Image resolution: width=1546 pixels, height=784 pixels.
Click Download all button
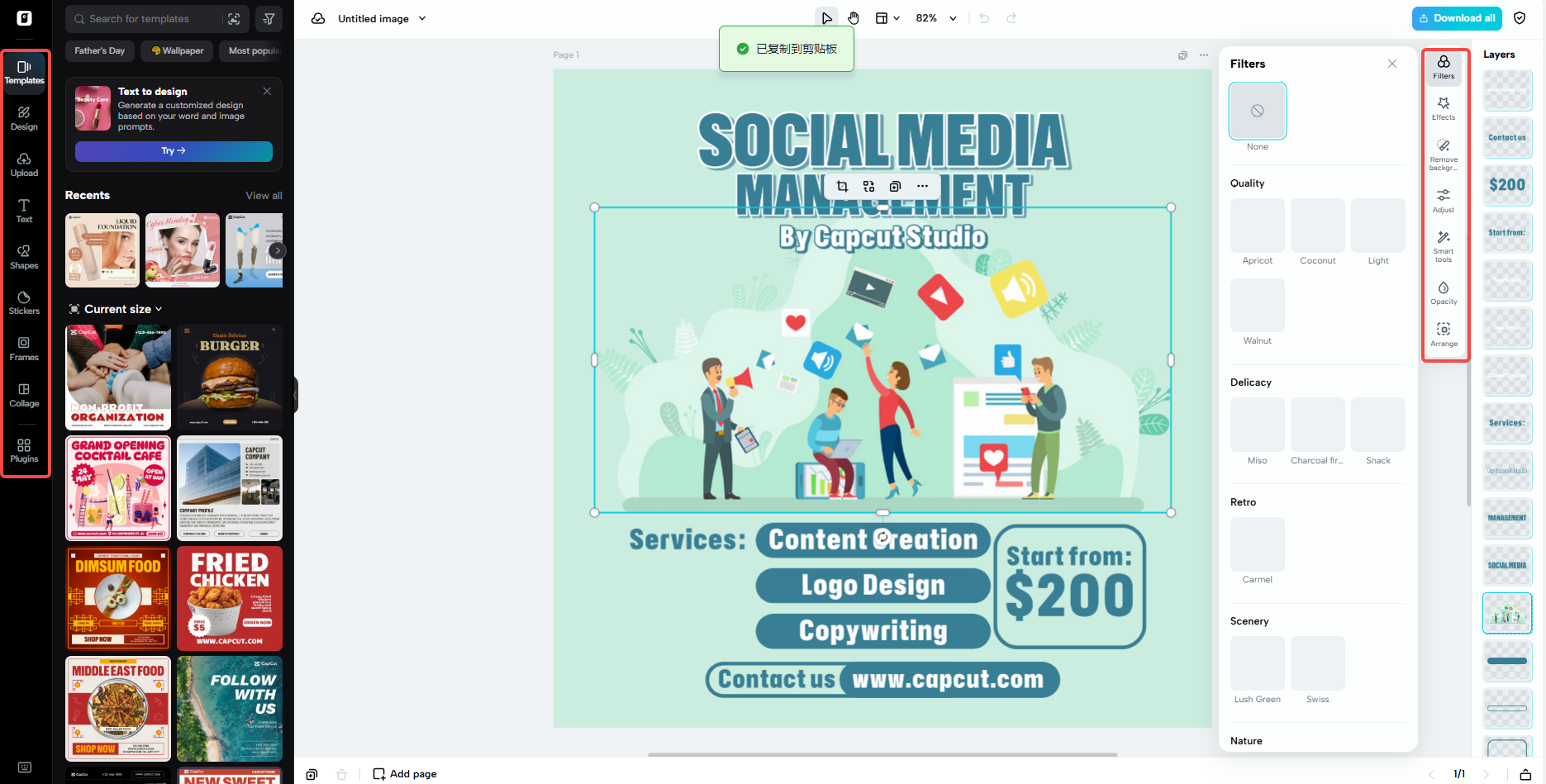pyautogui.click(x=1457, y=18)
